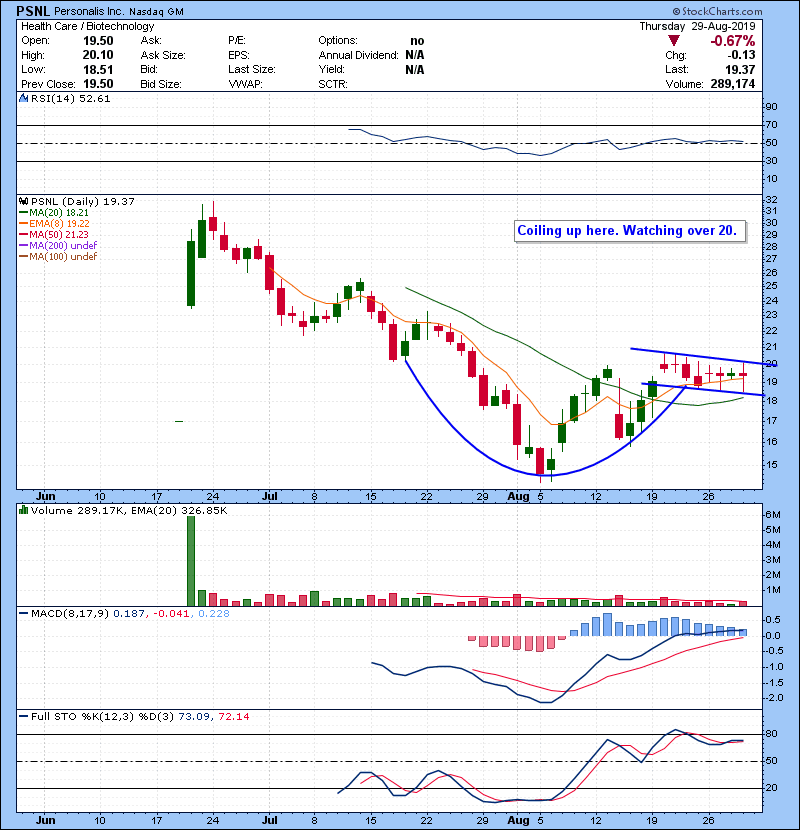This screenshot has width=800, height=830.
Task: Click the MA(20) 18.21 legend entry
Action: tap(54, 212)
